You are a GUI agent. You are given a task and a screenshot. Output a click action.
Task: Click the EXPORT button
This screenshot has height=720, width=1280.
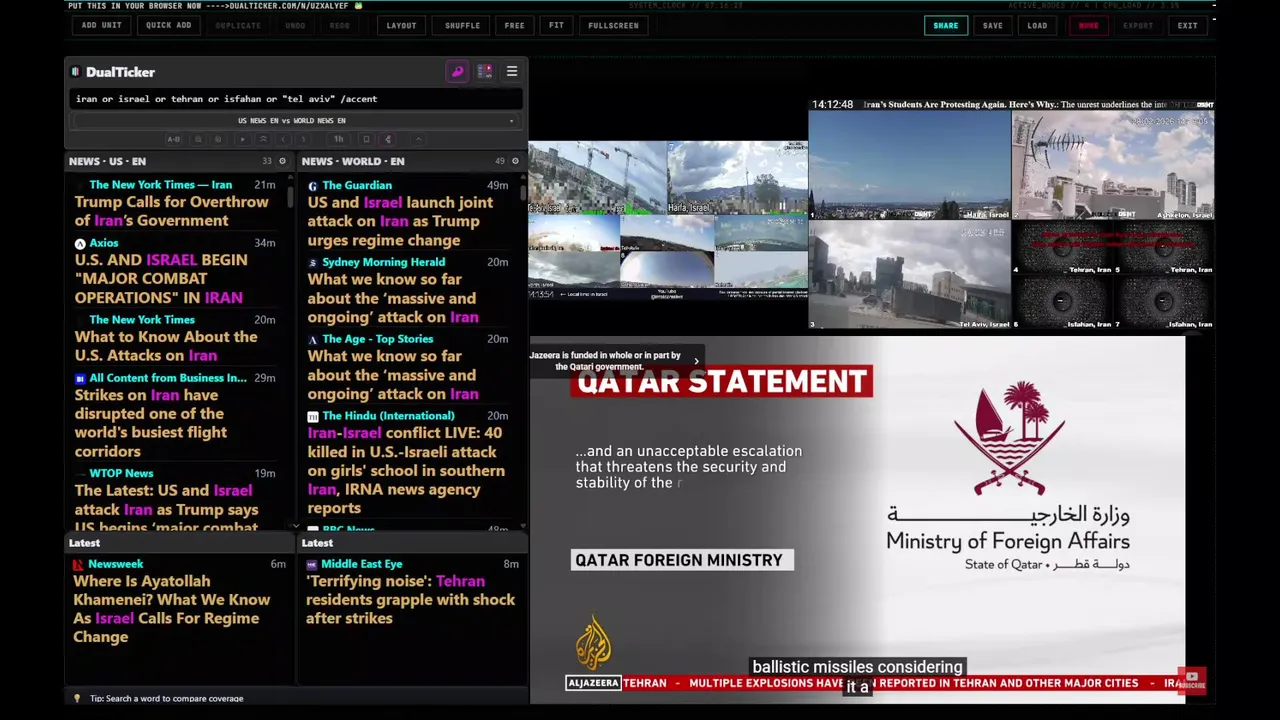click(x=1138, y=25)
